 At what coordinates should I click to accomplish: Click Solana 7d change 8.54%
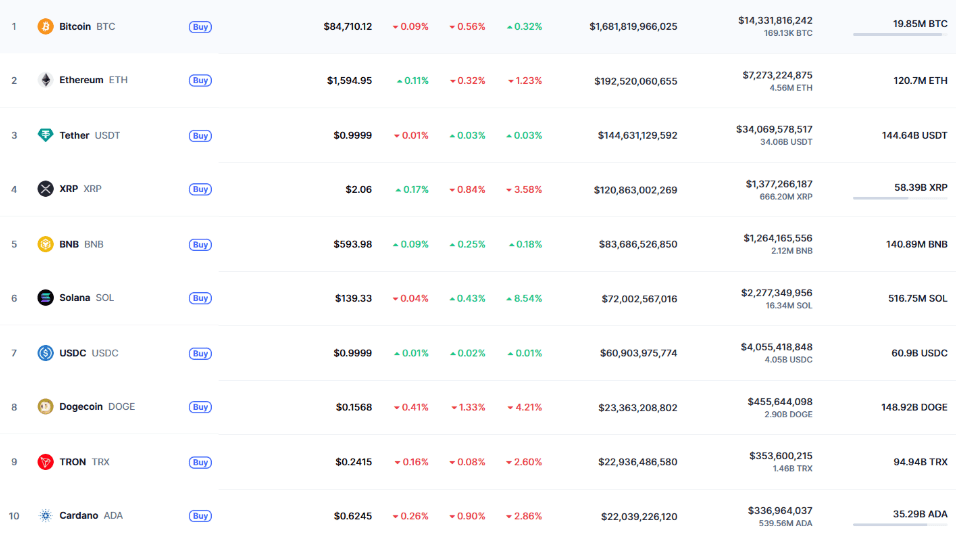[524, 299]
